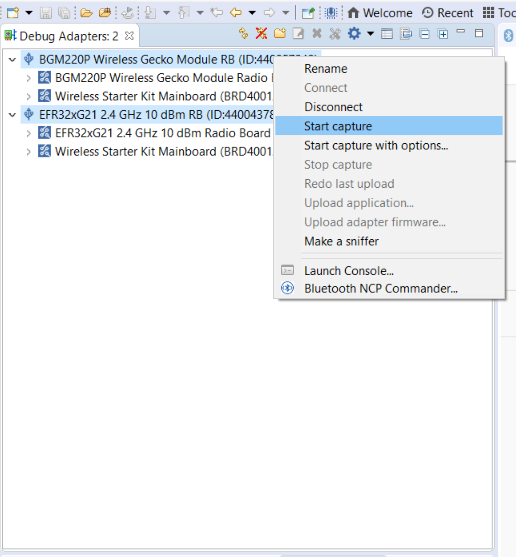Screen dimensions: 516x557
Task: Click the blue chip icon in the top toolbar
Action: [331, 13]
